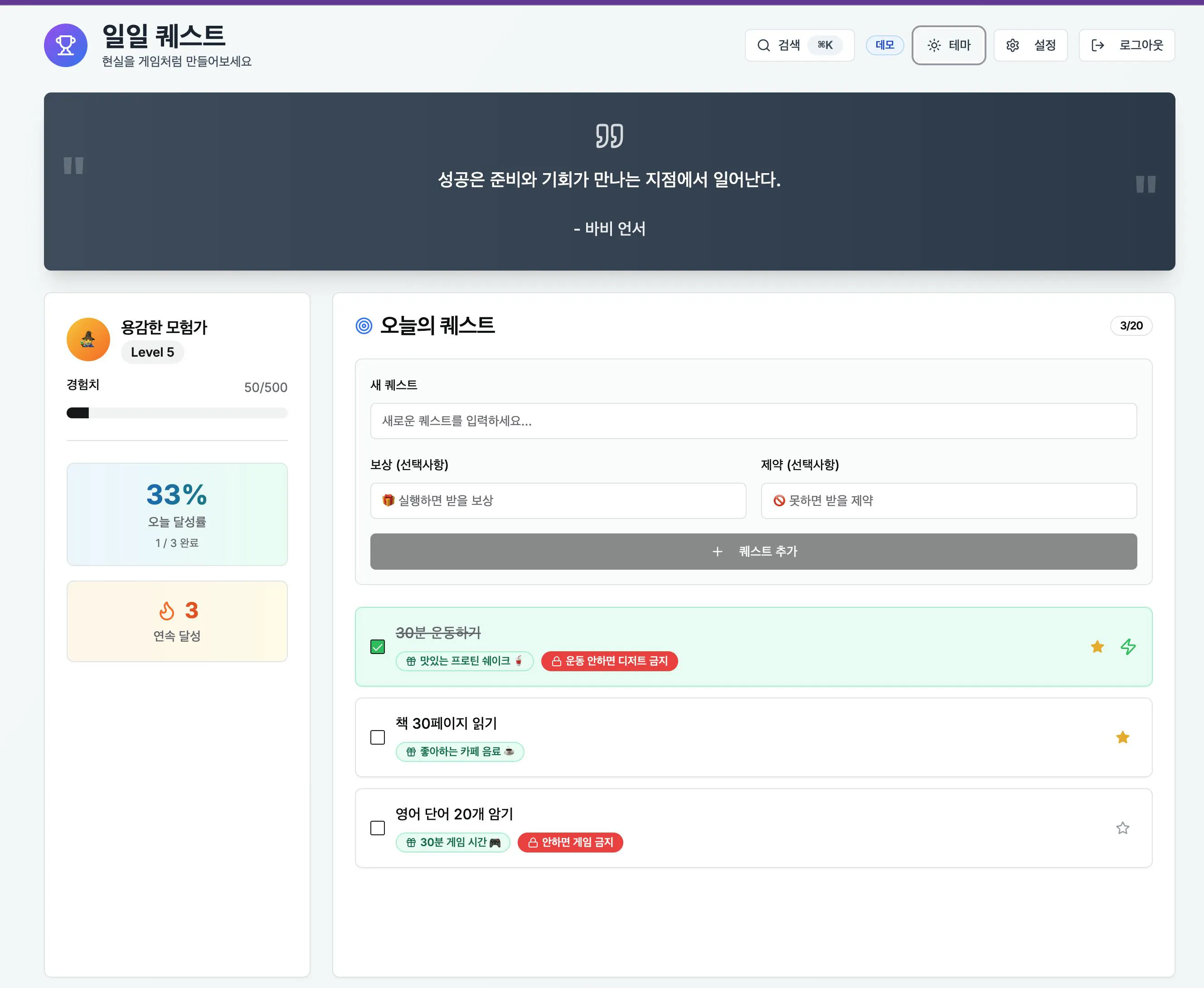Screen dimensions: 1204x988
Task: Log out using the logout arrow icon
Action: tap(1098, 45)
